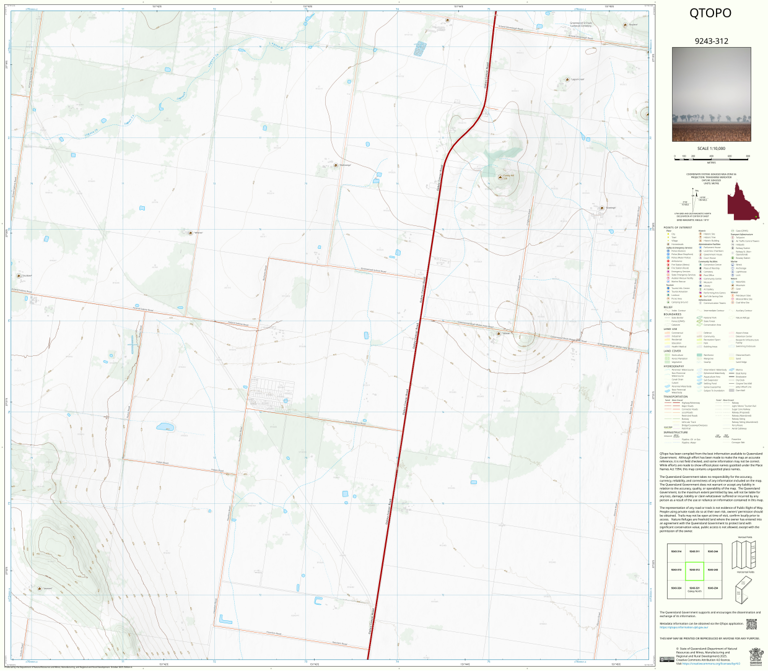Open the foggy field cover photo
768x671 pixels.
[711, 95]
